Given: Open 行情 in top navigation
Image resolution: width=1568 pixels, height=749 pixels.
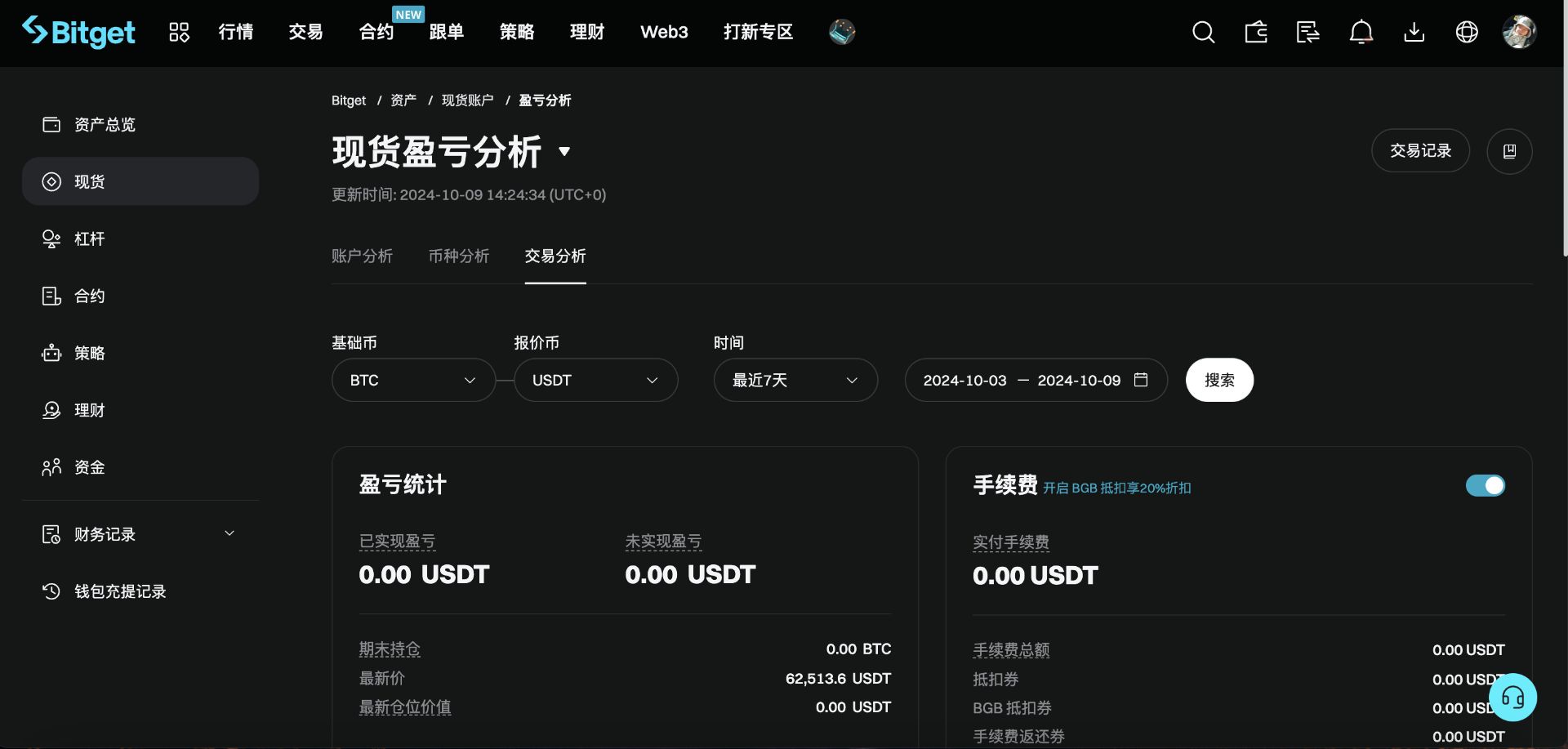Looking at the screenshot, I should click(x=236, y=32).
